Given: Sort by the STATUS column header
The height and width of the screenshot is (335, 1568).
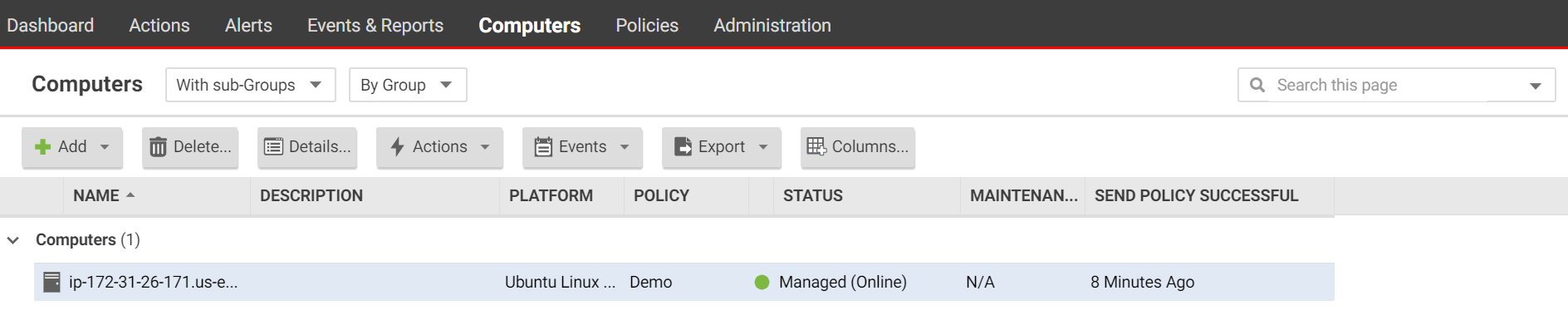Looking at the screenshot, I should [x=812, y=195].
